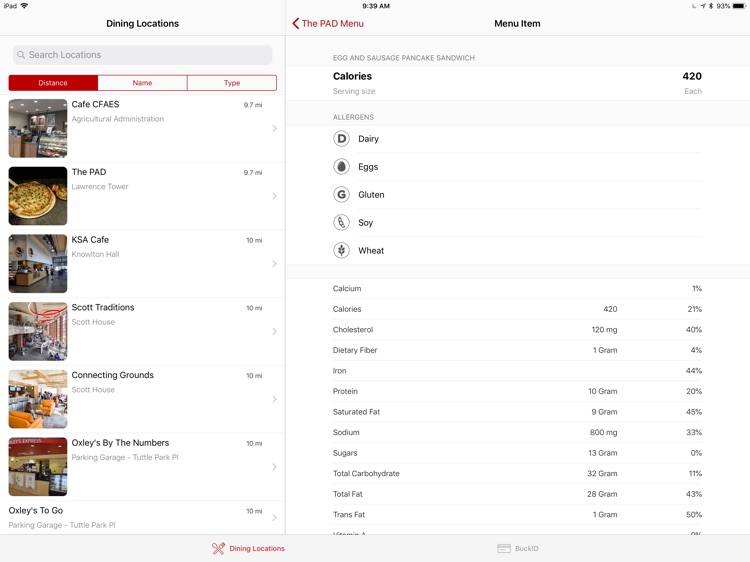Tap Connecting Grounds photo thumbnail
This screenshot has width=750, height=562.
click(38, 399)
